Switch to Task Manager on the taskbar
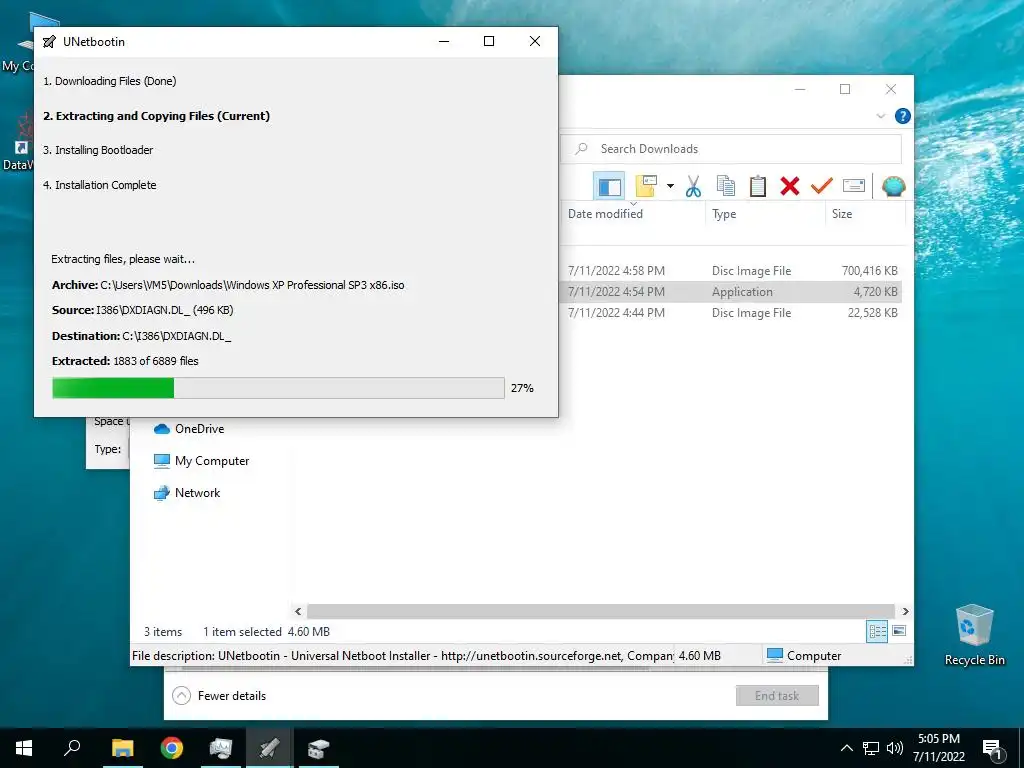This screenshot has height=768, width=1024. click(x=221, y=748)
